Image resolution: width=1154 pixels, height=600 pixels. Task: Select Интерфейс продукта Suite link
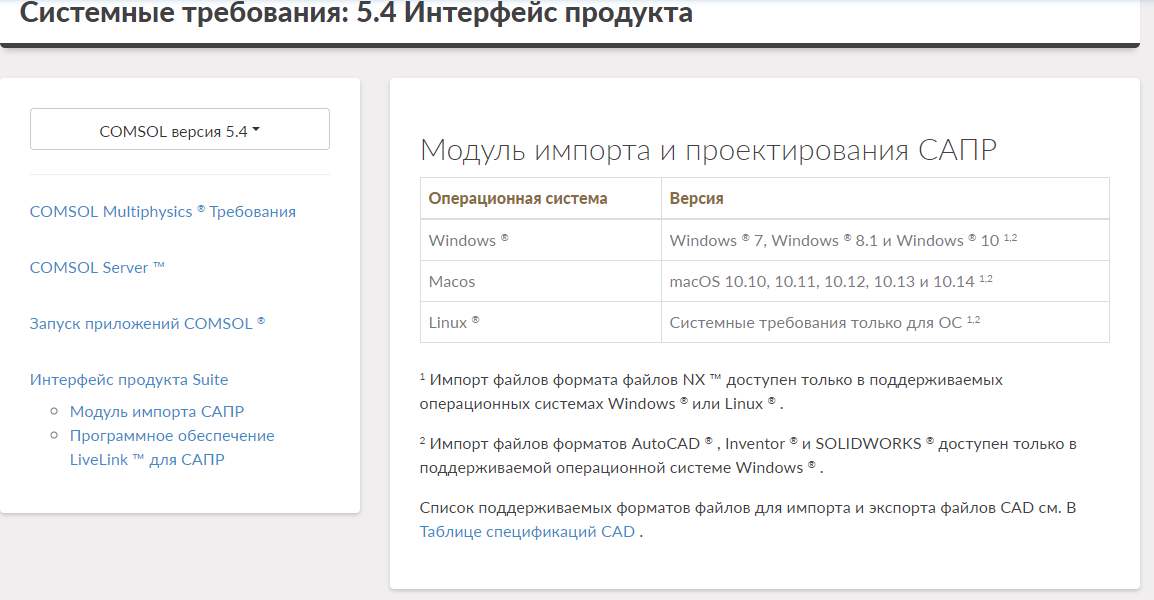coord(129,379)
